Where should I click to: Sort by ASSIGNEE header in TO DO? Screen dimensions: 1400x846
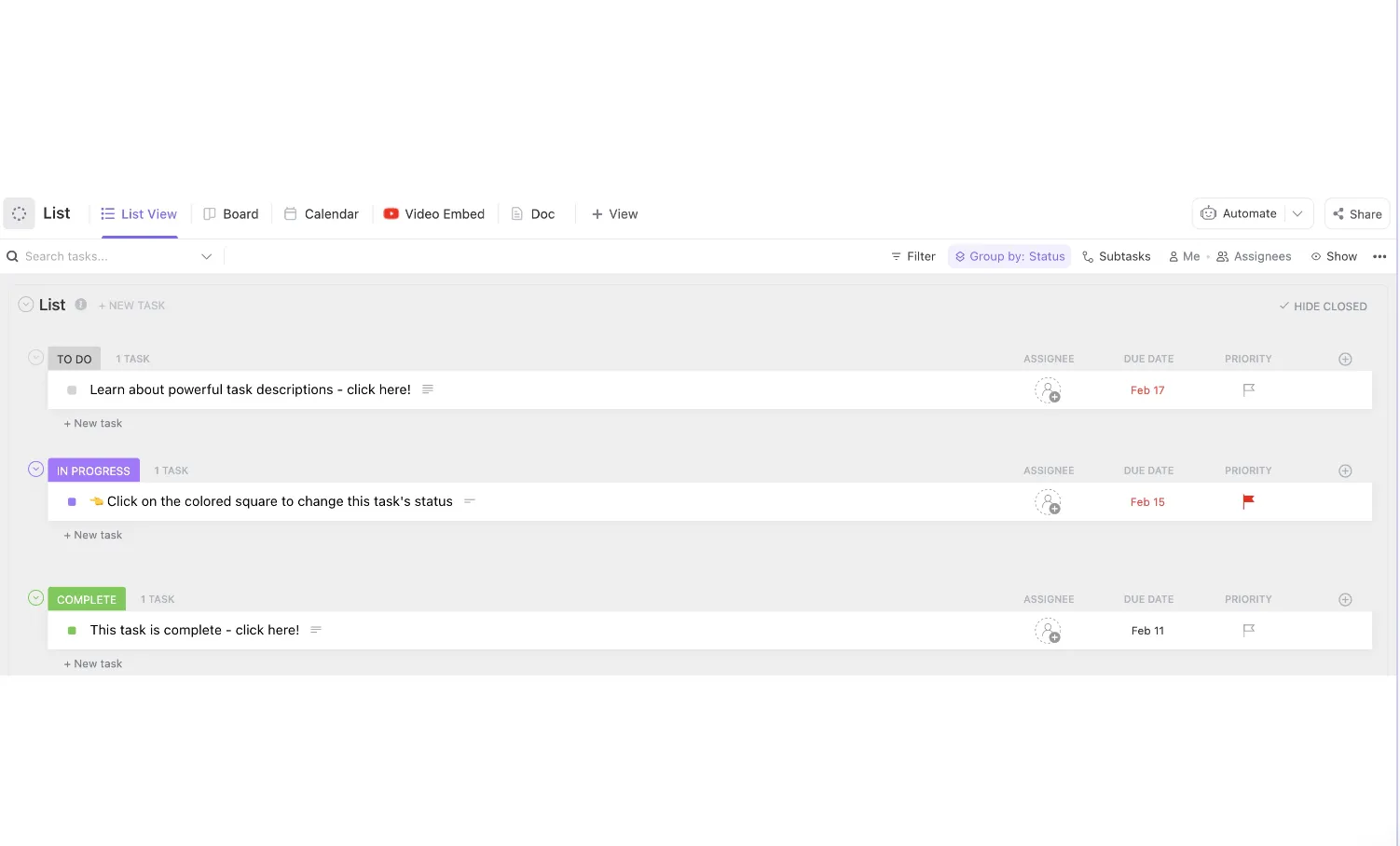[x=1049, y=359]
